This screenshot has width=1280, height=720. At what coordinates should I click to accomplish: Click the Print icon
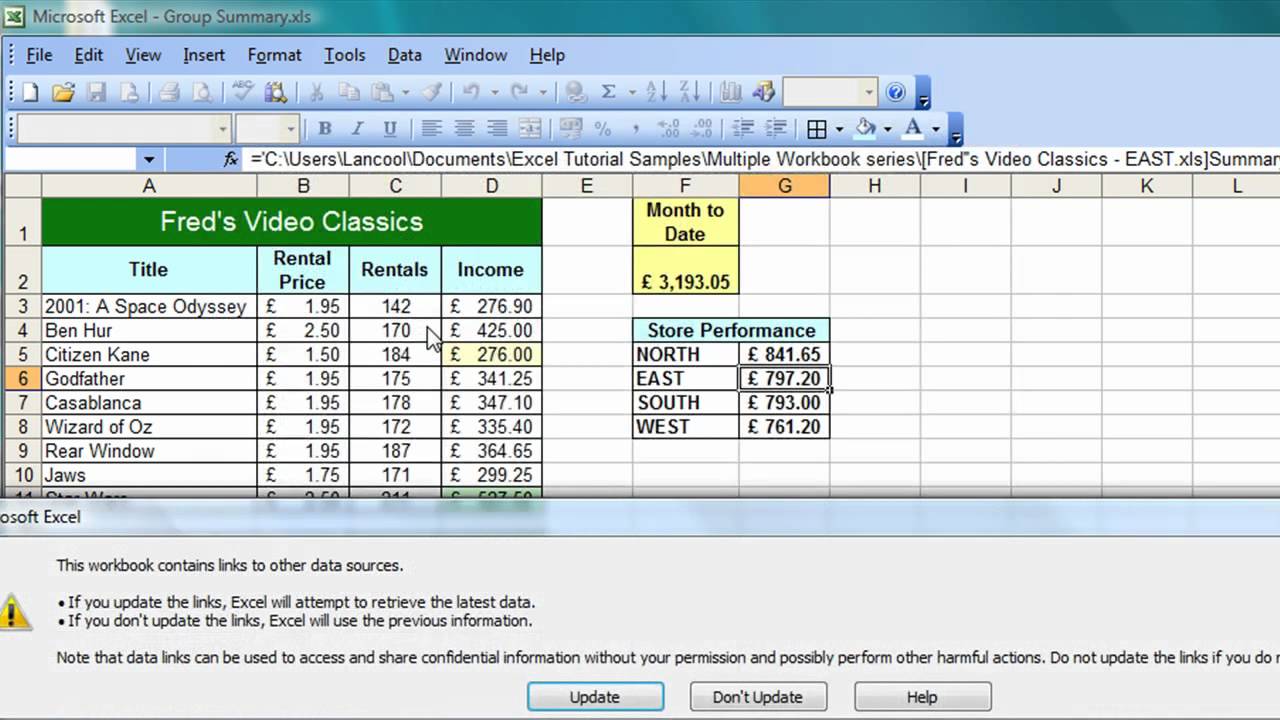tap(169, 93)
